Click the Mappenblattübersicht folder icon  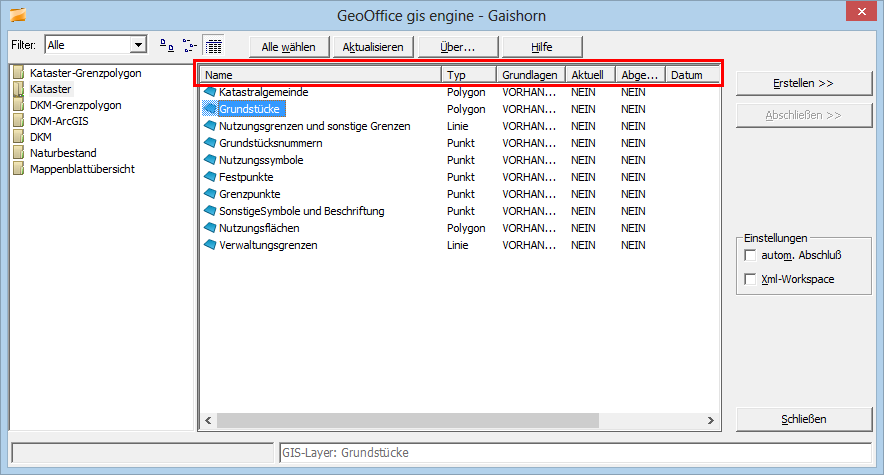coord(19,168)
